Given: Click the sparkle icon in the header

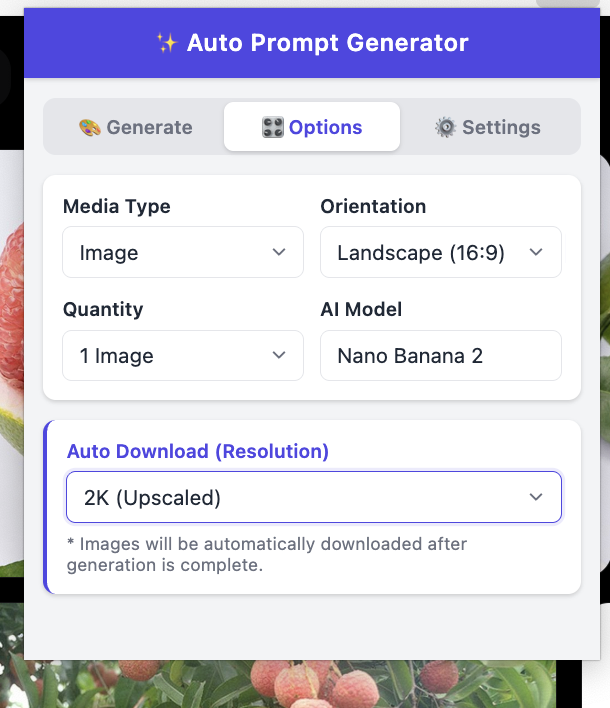Looking at the screenshot, I should click(166, 43).
